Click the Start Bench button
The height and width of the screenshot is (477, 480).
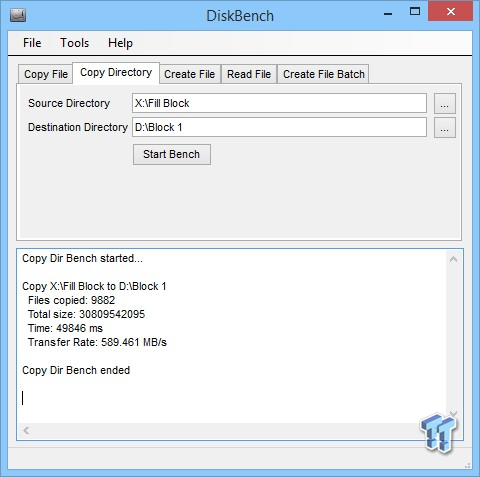coord(172,154)
